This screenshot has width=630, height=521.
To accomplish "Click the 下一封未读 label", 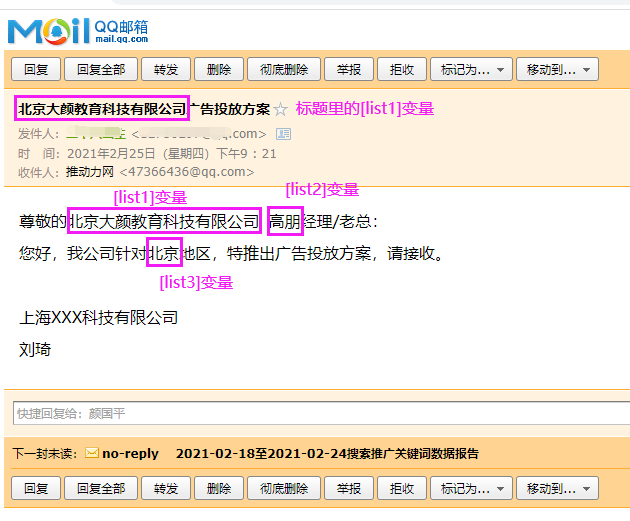I will [x=45, y=454].
